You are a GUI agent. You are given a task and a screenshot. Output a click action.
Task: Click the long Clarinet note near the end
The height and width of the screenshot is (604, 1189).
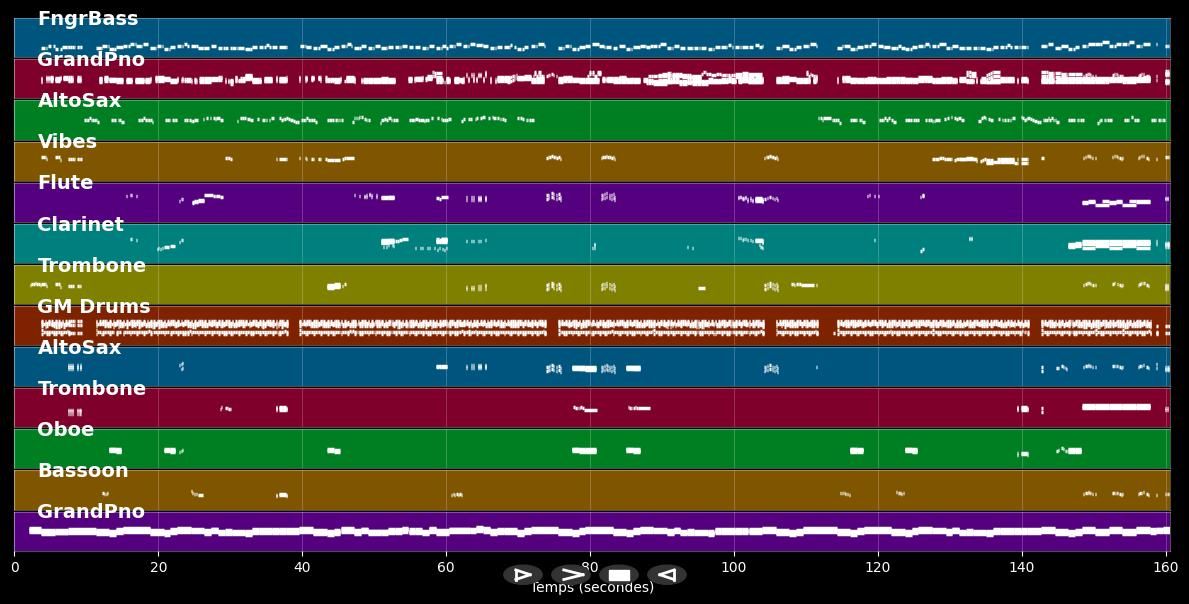(x=1115, y=244)
